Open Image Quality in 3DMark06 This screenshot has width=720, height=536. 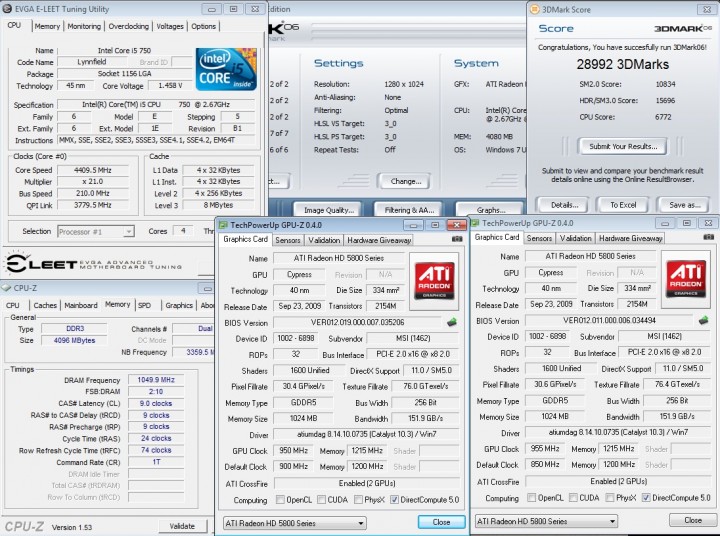click(329, 210)
